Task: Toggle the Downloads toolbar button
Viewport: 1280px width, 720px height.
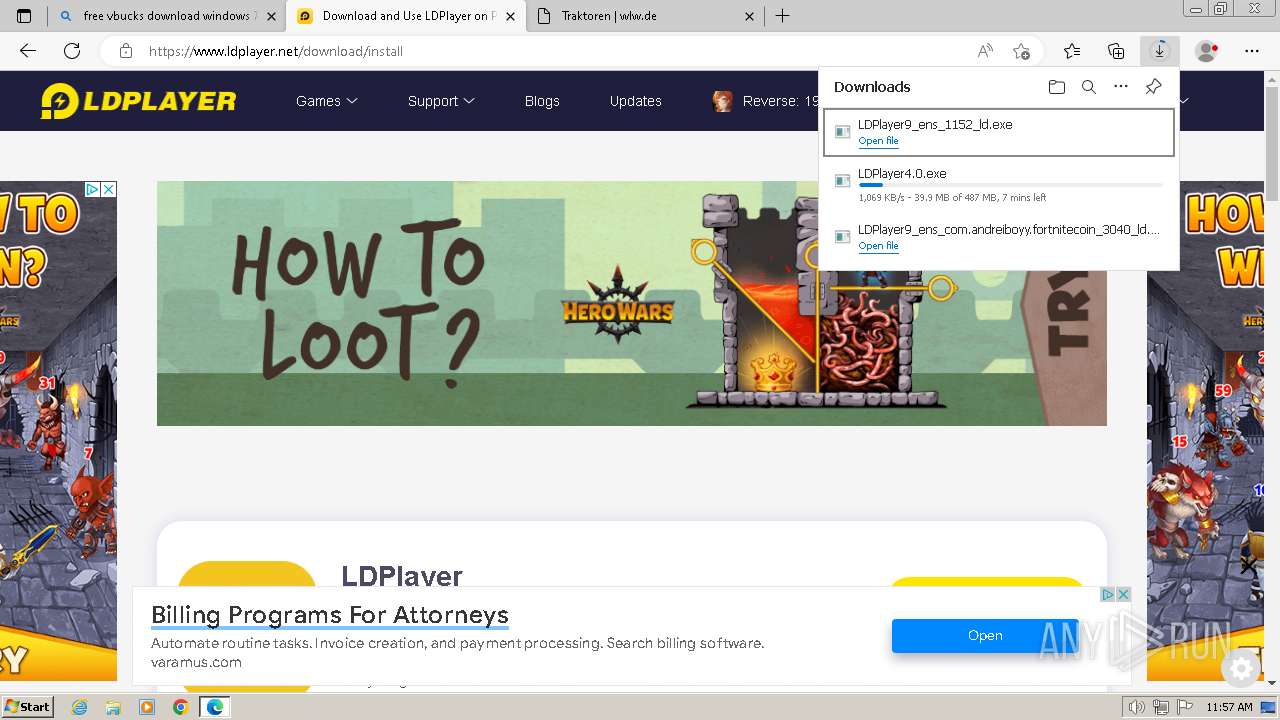Action: pos(1160,51)
